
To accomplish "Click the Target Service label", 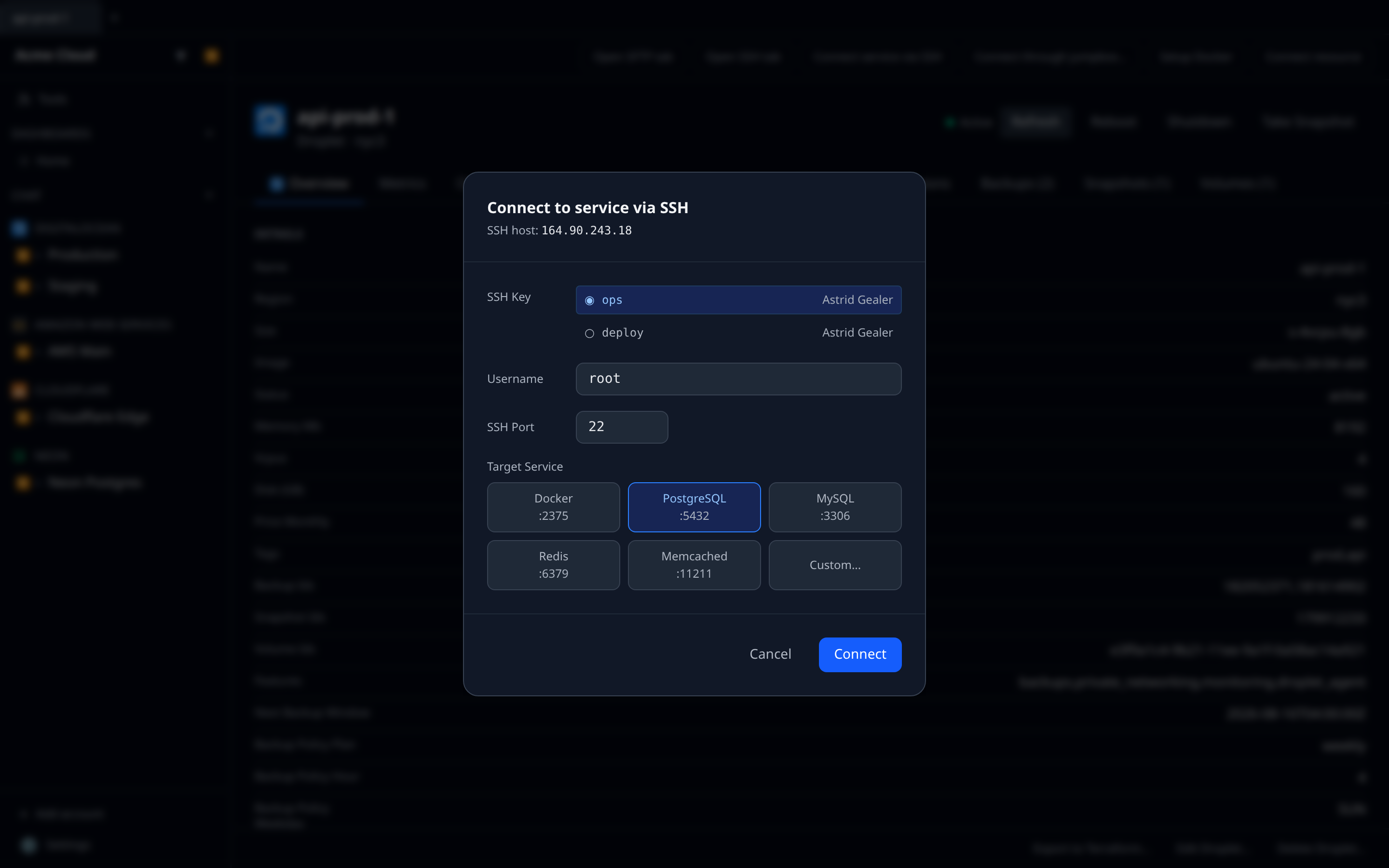I will pyautogui.click(x=525, y=467).
